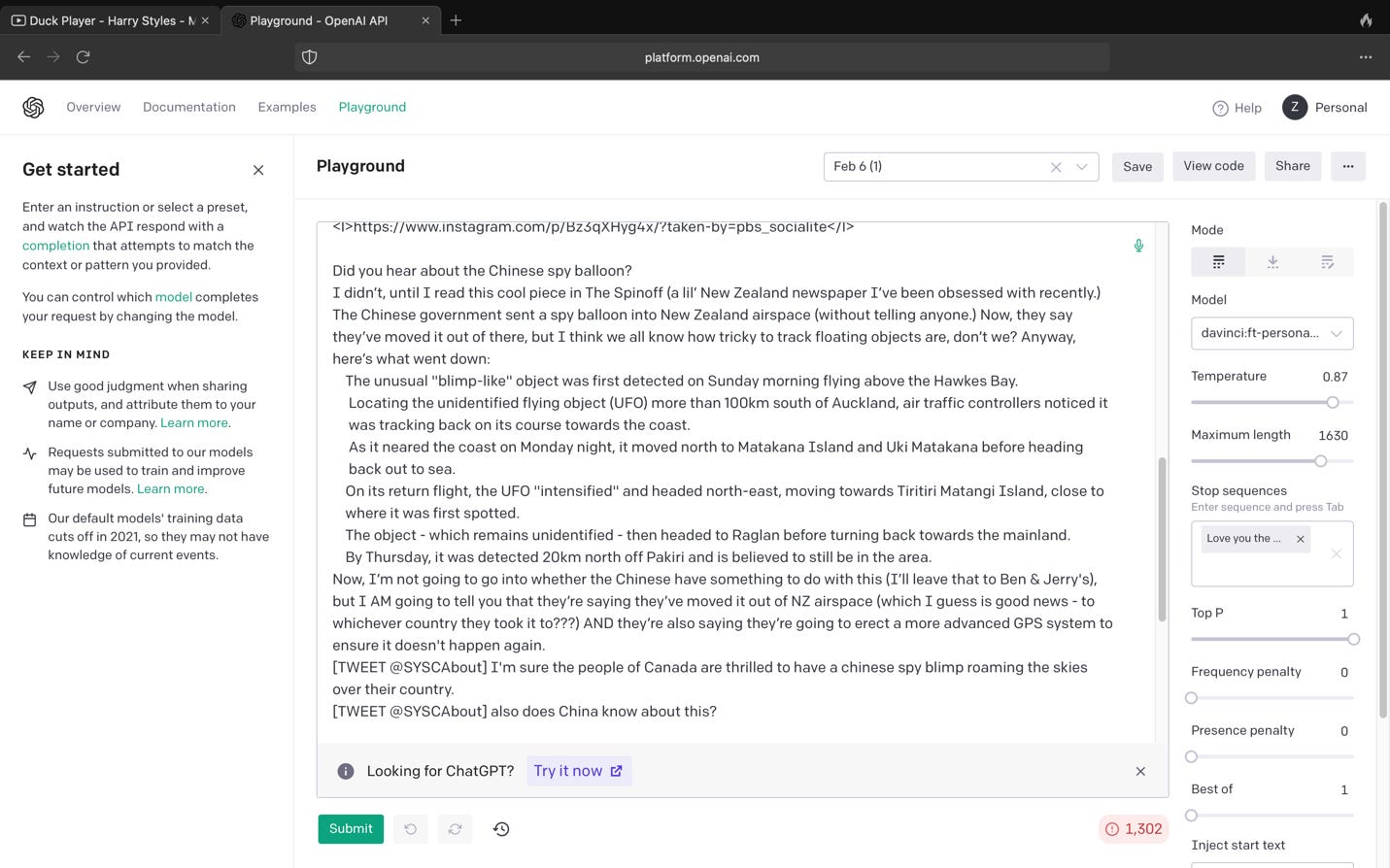The width and height of the screenshot is (1390, 868).
Task: Click the regenerate icon
Action: click(455, 829)
